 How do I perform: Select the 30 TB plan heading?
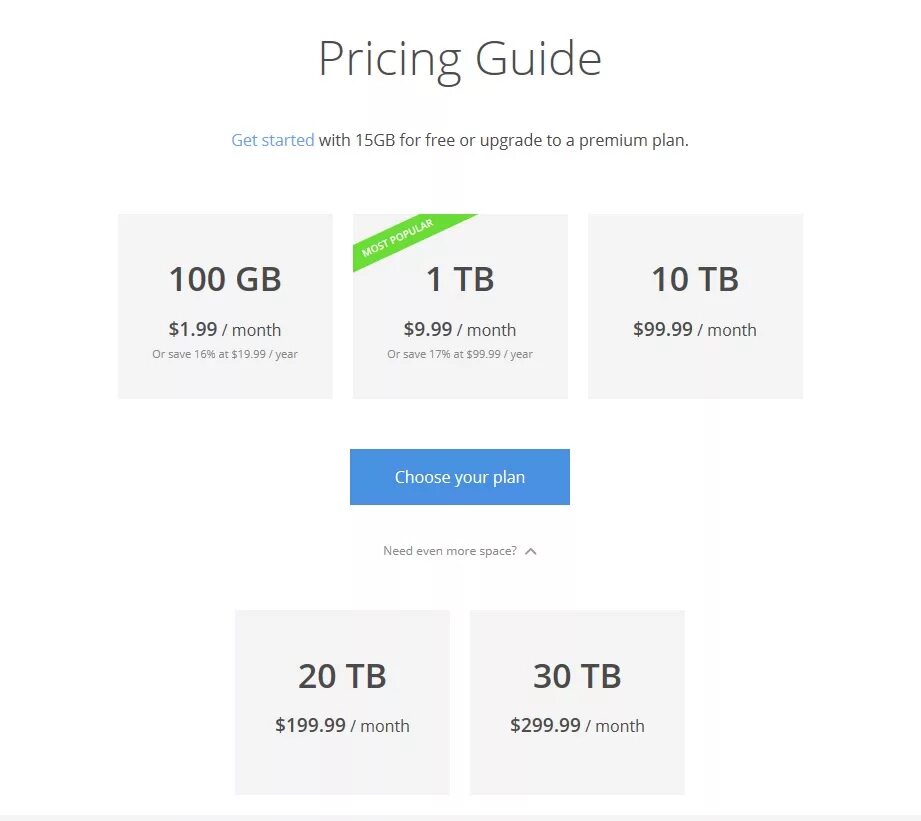pyautogui.click(x=577, y=676)
